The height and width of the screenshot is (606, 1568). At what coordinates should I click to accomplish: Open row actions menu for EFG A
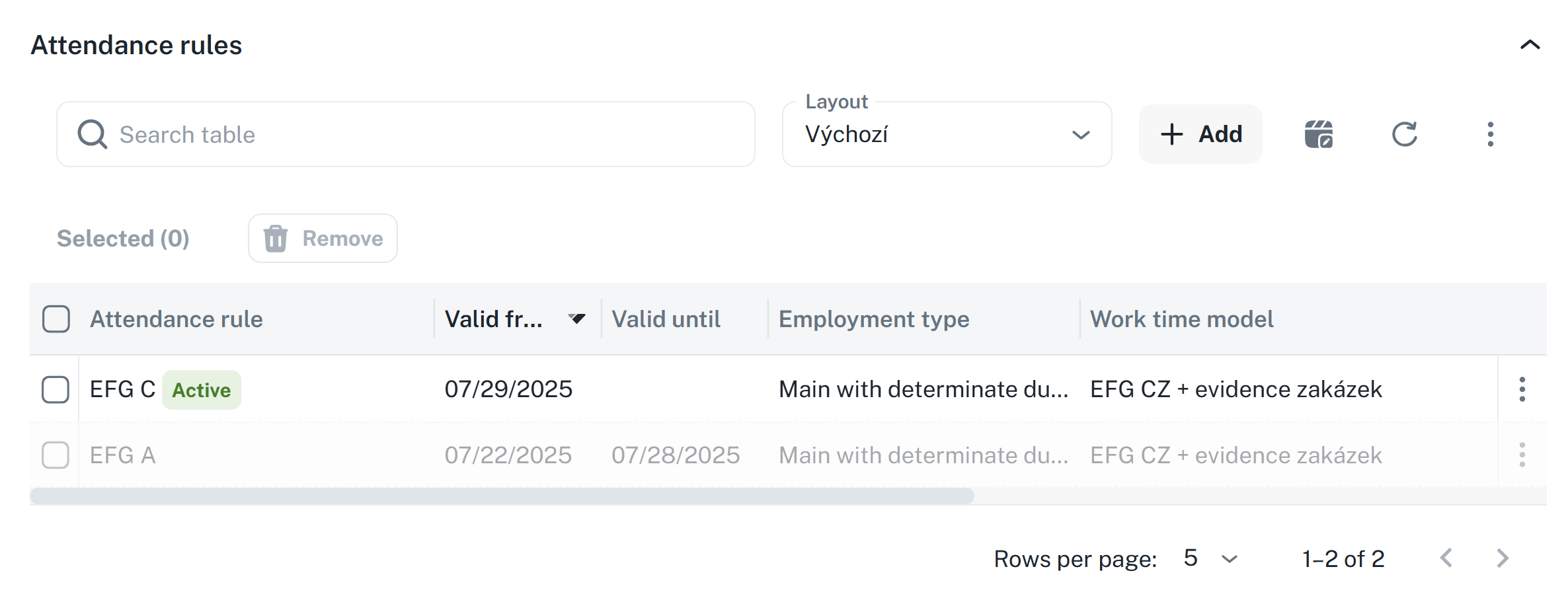(x=1522, y=455)
